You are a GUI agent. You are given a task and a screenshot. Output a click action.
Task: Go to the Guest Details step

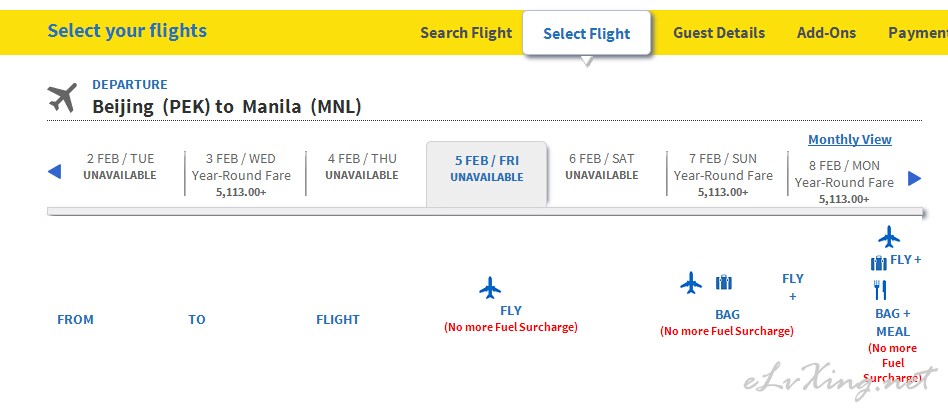(x=719, y=33)
